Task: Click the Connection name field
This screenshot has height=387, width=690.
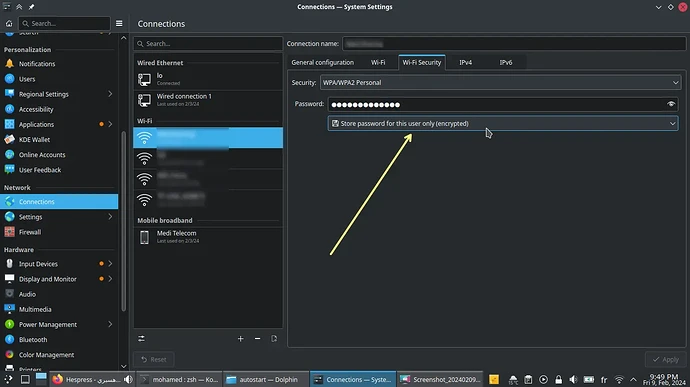Action: pos(514,44)
